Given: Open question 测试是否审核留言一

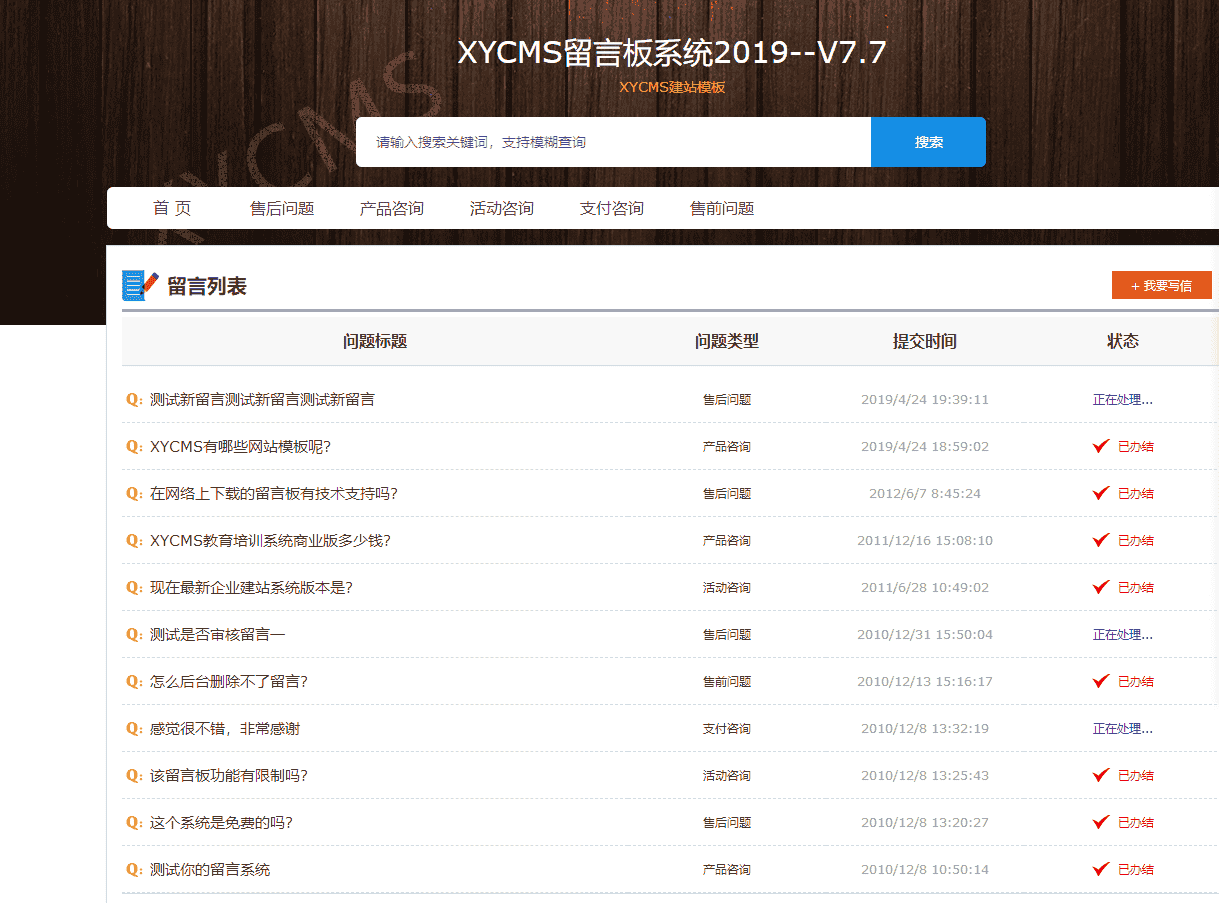Looking at the screenshot, I should point(218,635).
